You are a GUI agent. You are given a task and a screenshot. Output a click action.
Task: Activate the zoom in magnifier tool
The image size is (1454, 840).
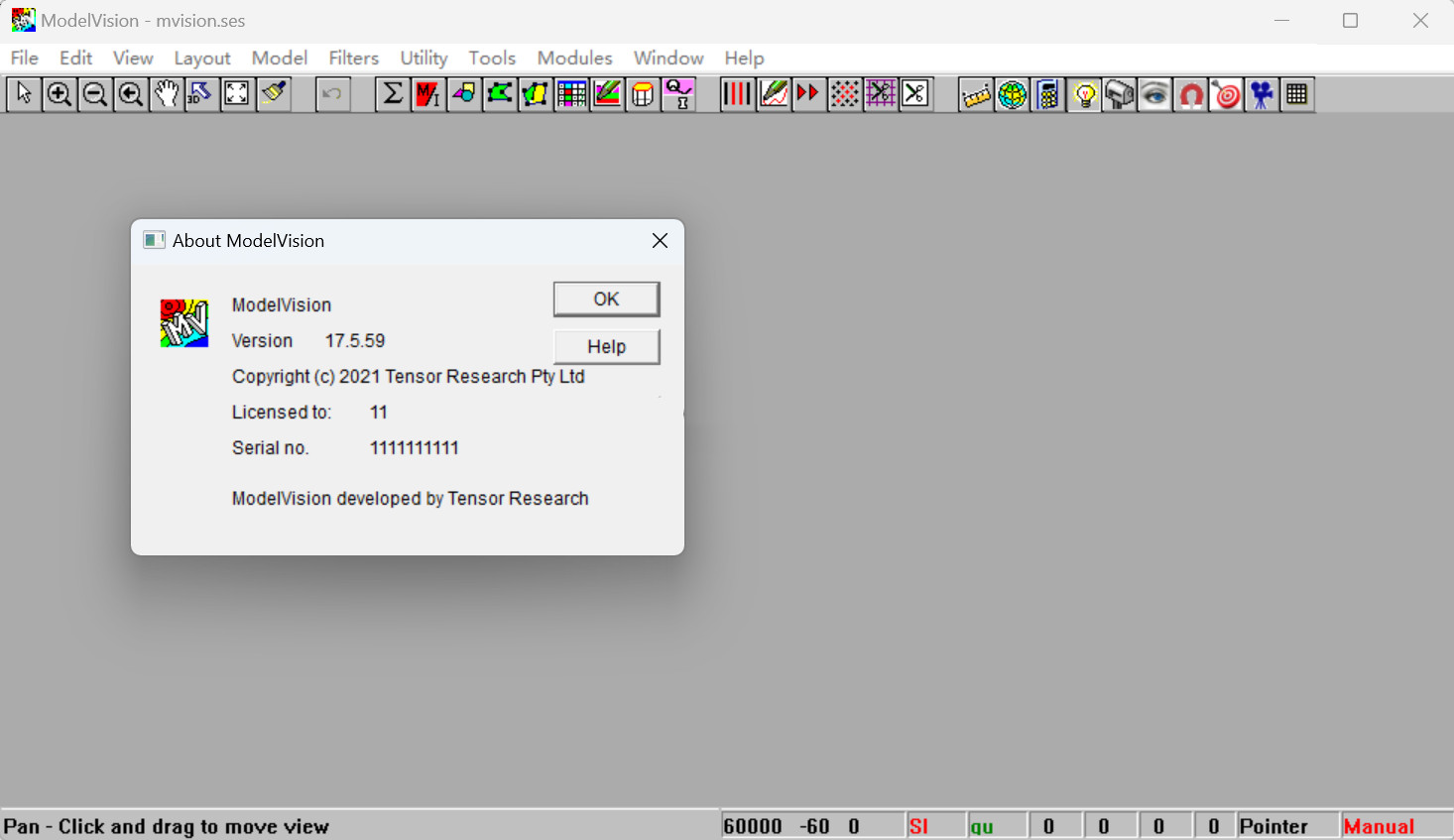coord(60,94)
